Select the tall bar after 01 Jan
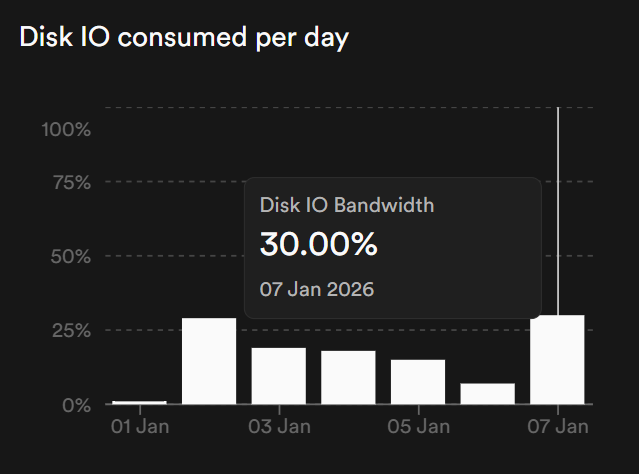This screenshot has height=474, width=639. pos(209,361)
